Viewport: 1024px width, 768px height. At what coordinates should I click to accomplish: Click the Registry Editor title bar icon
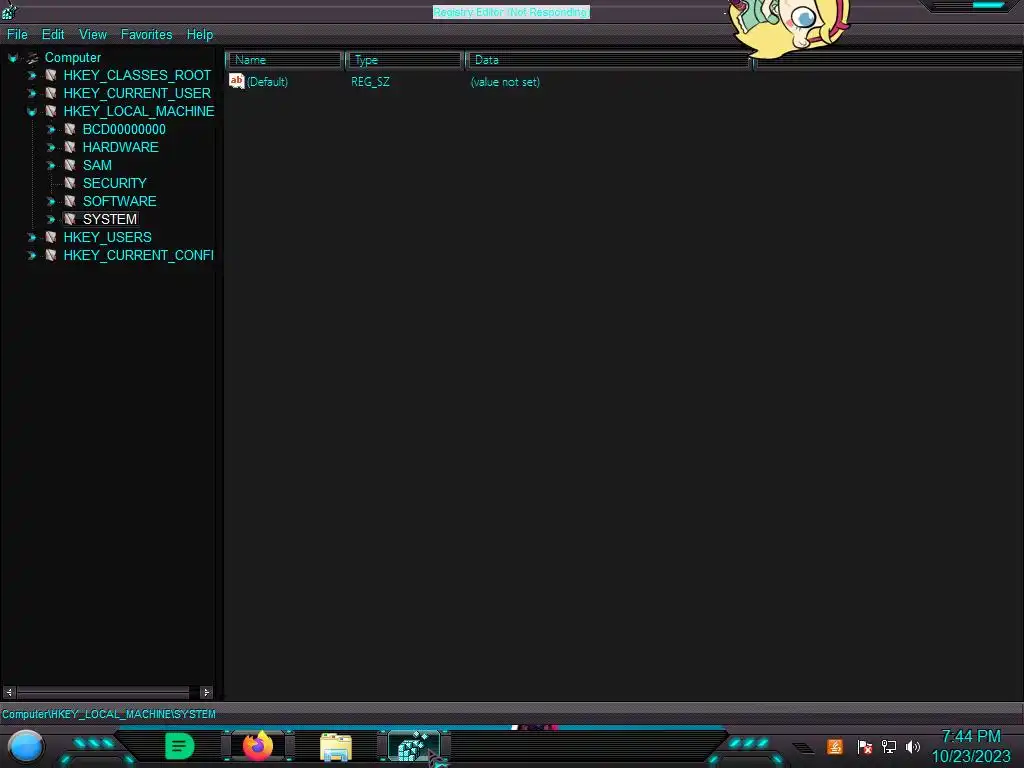tap(8, 10)
